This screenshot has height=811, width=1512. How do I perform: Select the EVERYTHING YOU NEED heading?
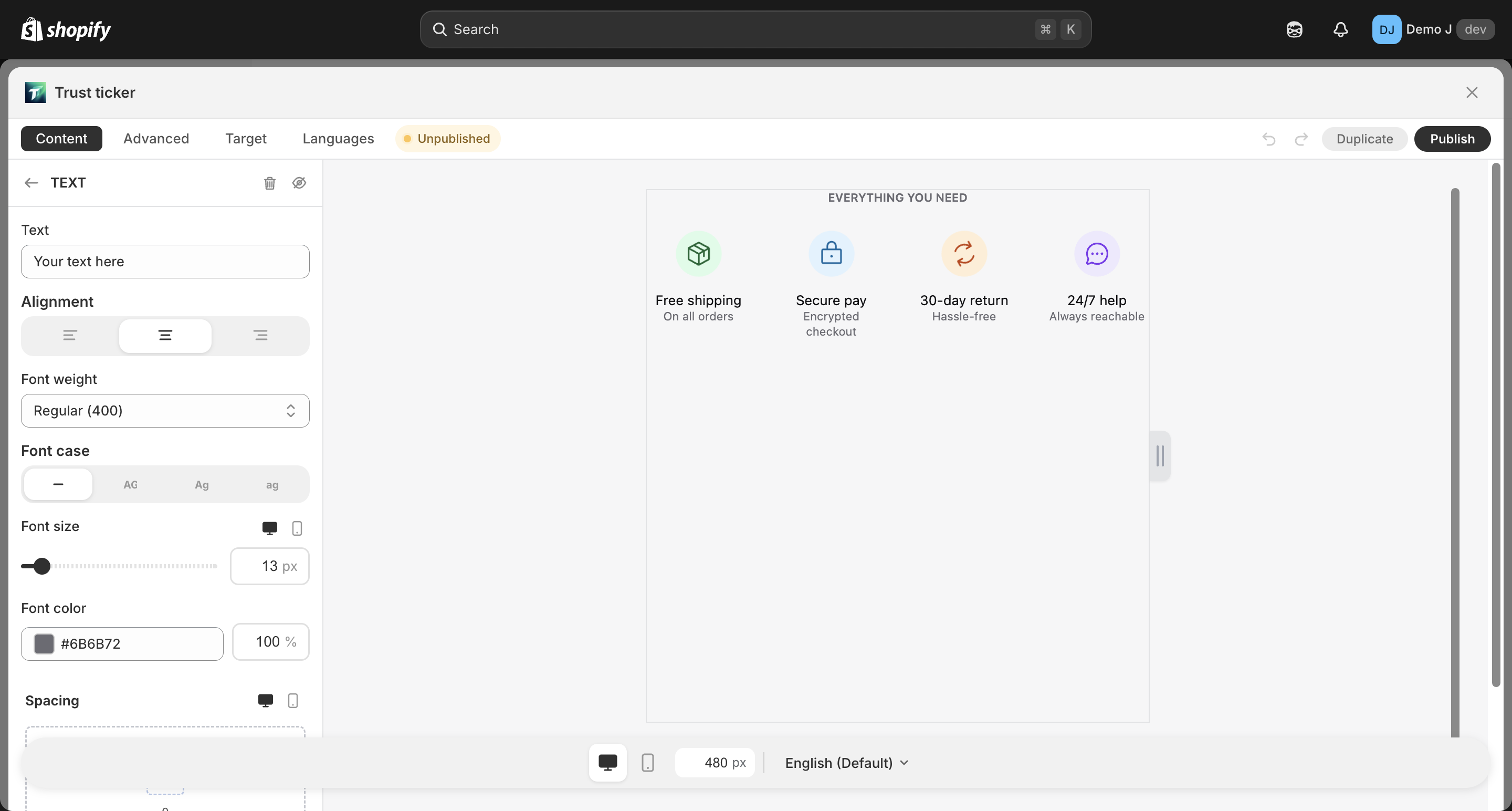pos(897,198)
